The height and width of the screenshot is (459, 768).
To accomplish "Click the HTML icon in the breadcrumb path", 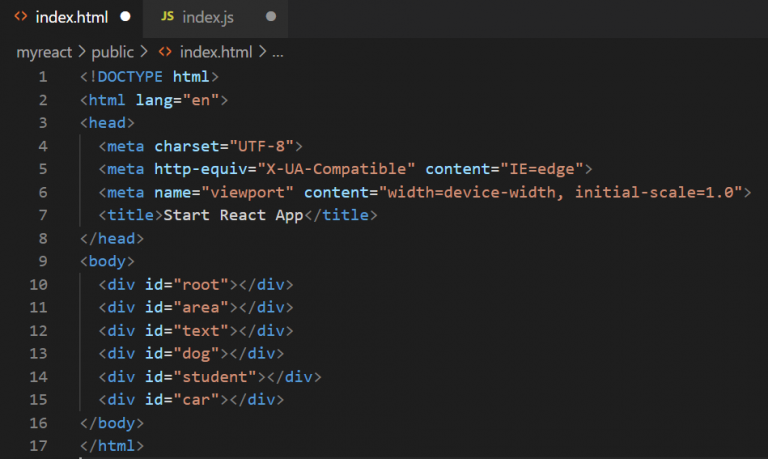I will 166,51.
